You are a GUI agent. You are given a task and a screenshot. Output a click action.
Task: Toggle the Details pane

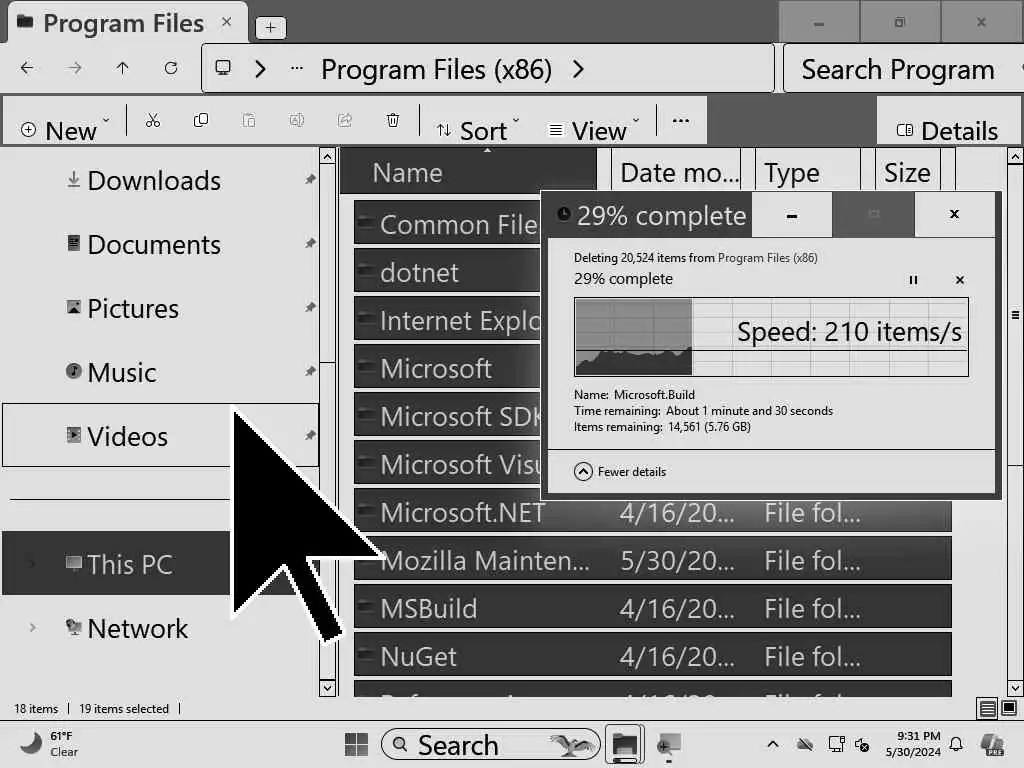point(947,131)
